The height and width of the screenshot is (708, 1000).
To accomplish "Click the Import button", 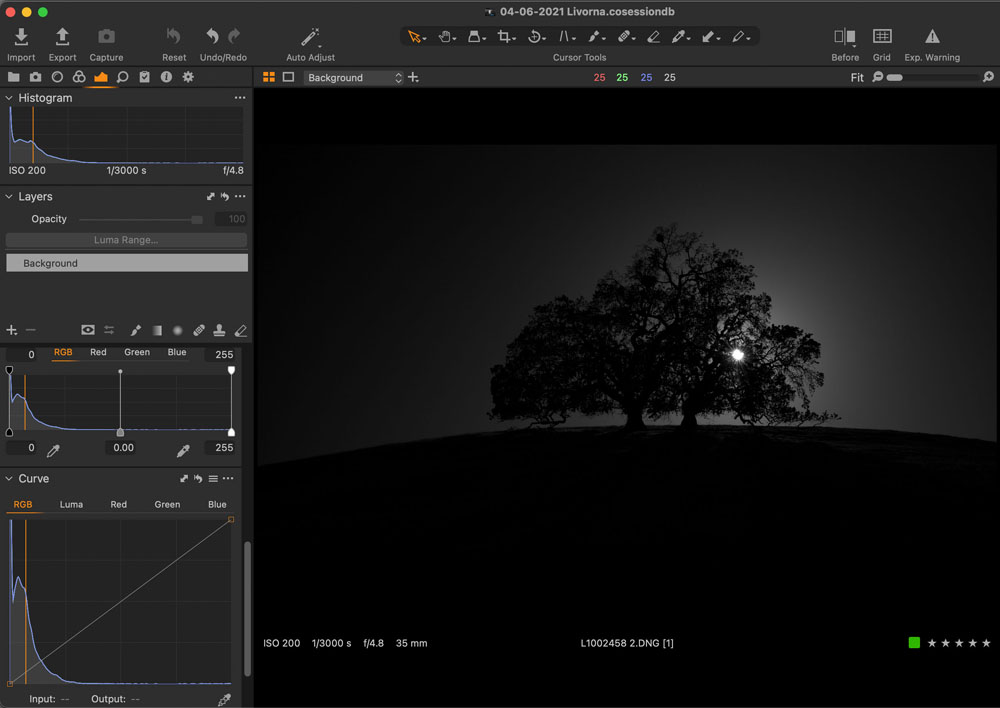I will (x=21, y=44).
